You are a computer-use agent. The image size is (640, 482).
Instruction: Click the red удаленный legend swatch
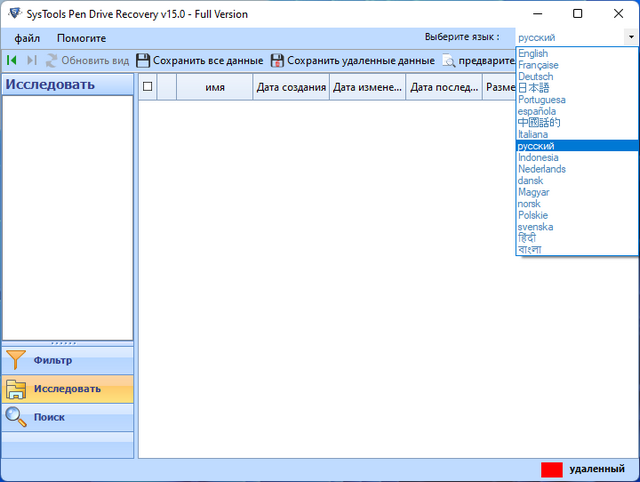point(551,469)
